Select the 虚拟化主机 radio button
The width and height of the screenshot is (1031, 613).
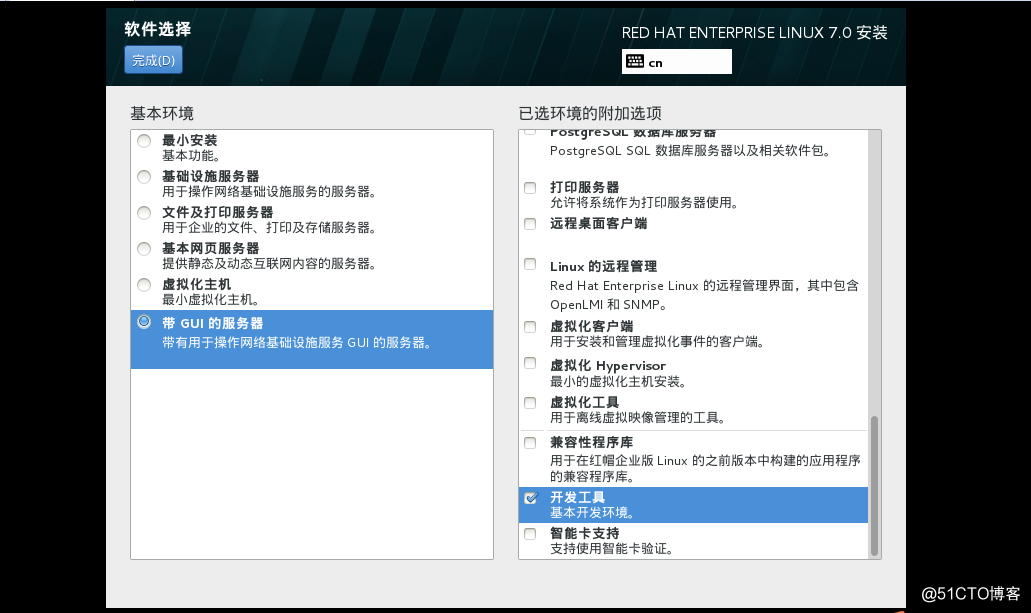point(144,285)
